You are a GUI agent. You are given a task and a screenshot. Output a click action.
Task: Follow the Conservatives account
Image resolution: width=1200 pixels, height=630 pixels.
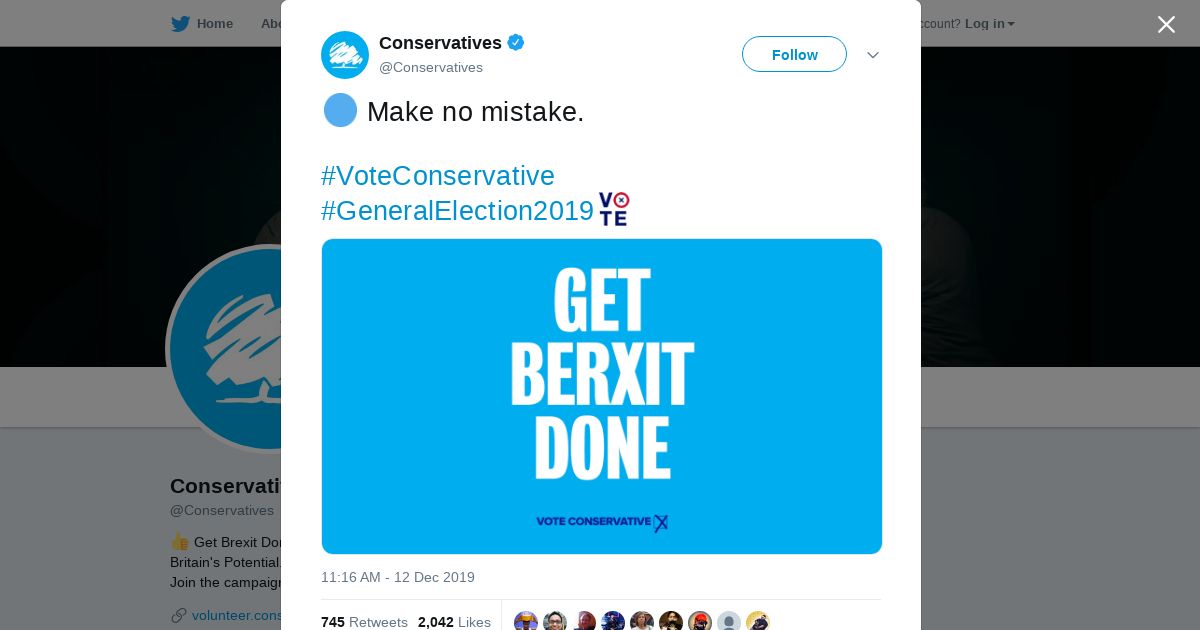794,55
